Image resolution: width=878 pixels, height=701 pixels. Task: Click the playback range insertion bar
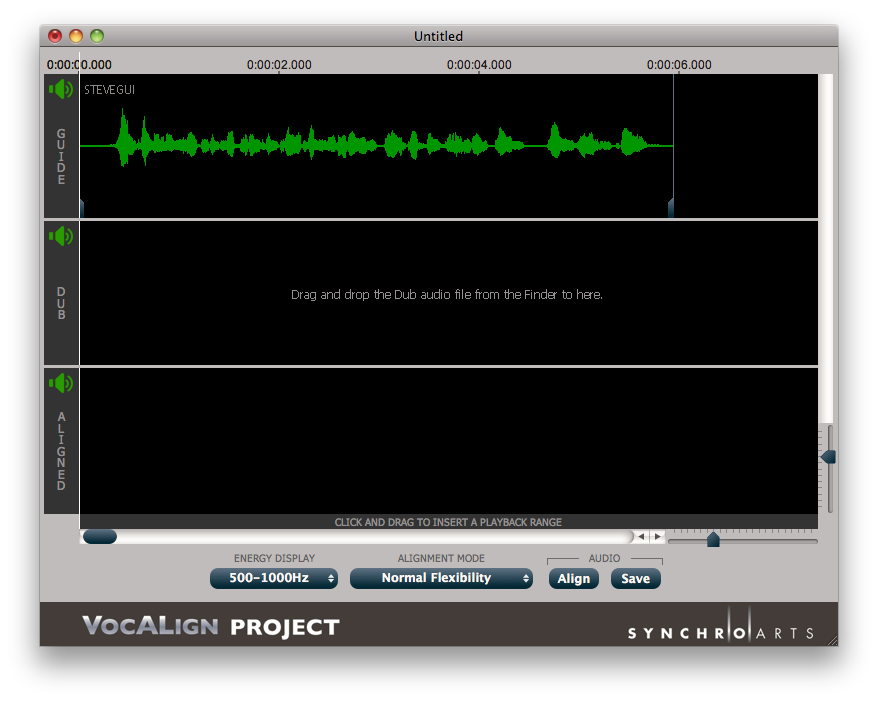pyautogui.click(x=447, y=522)
